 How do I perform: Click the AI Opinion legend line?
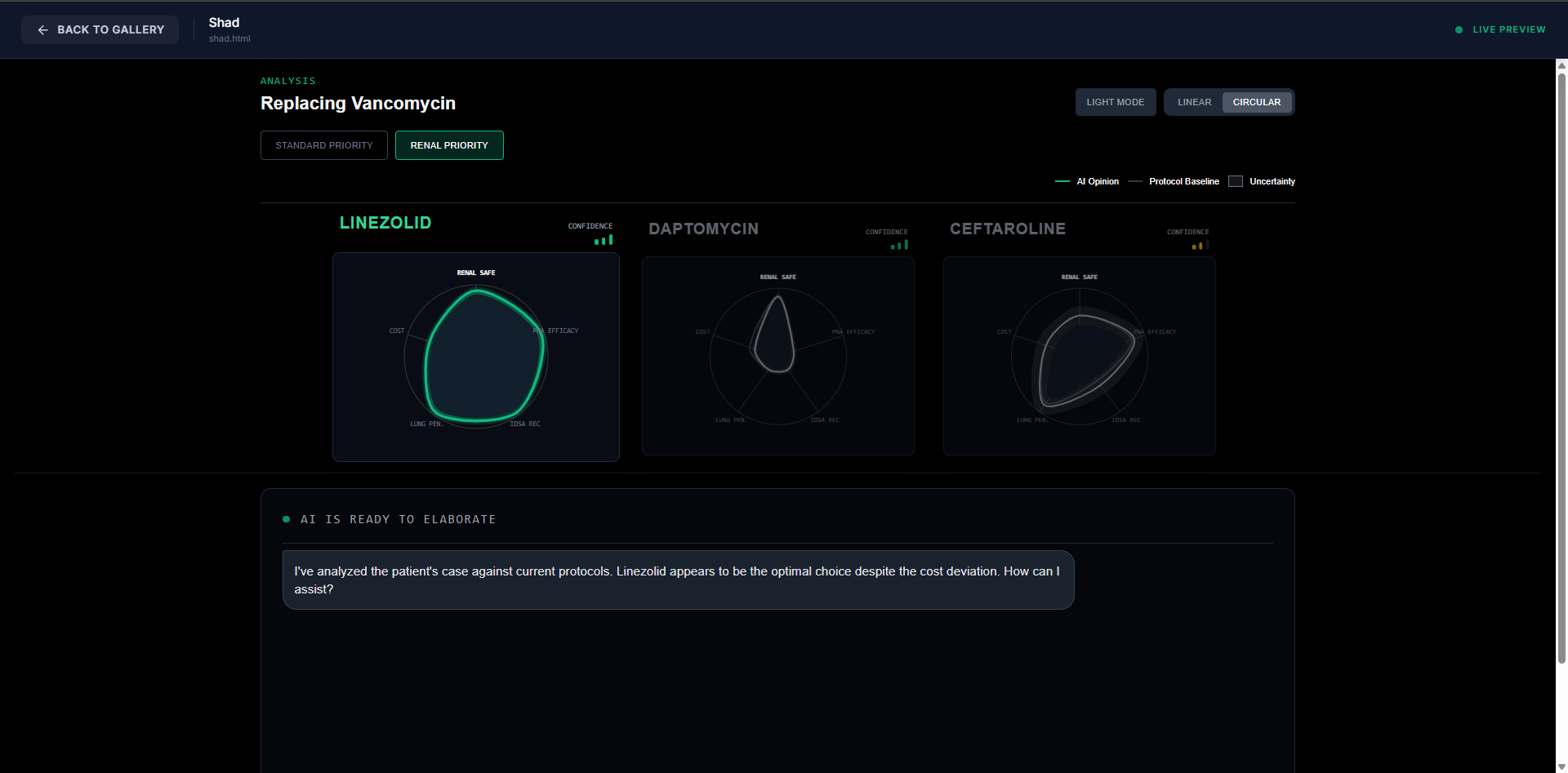click(1062, 181)
